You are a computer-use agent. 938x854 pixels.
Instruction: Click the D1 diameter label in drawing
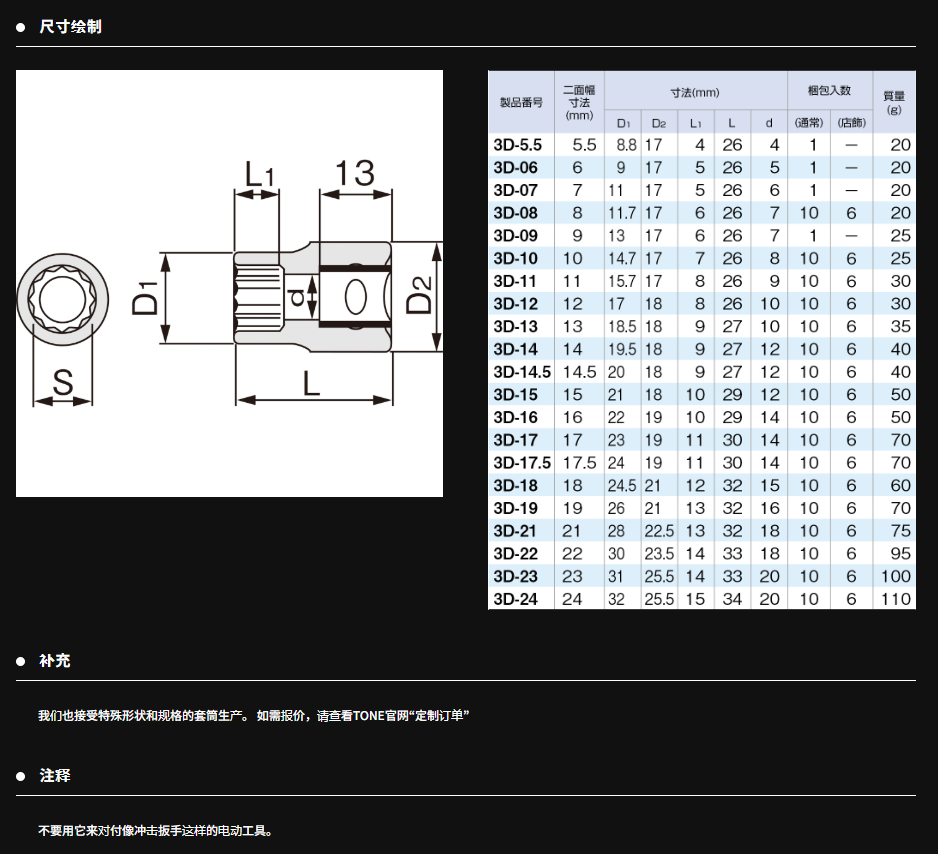click(147, 299)
